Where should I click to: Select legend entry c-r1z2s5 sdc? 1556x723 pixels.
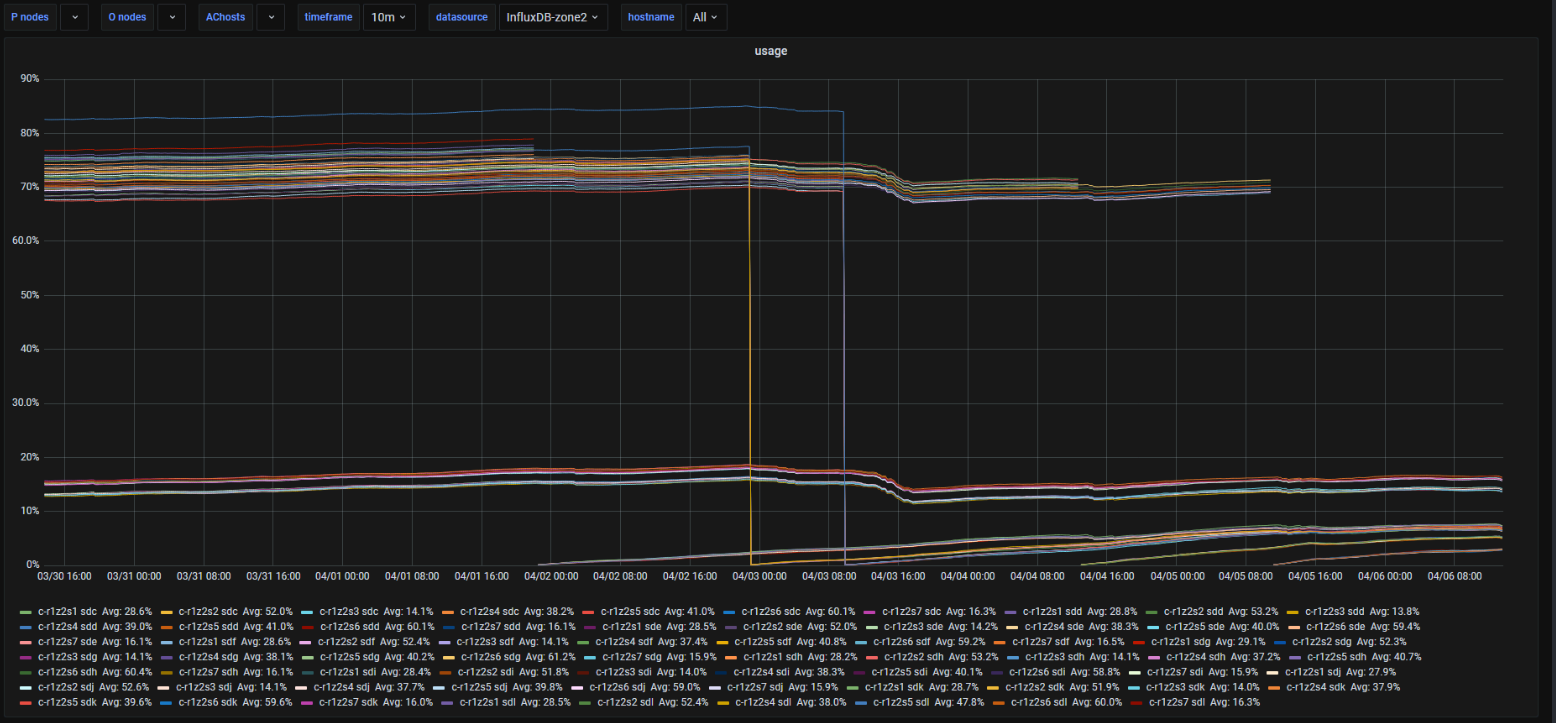click(x=631, y=611)
